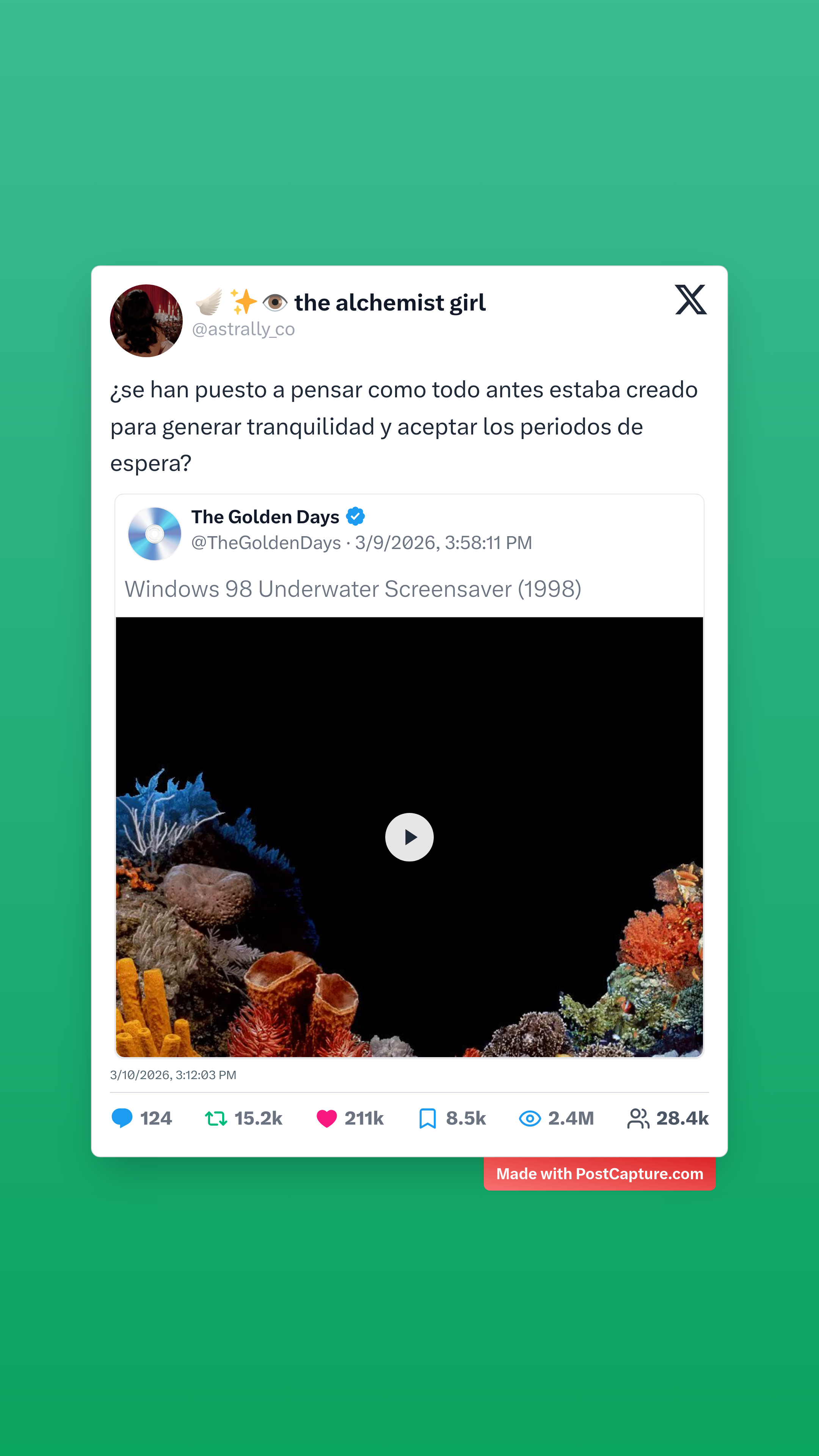Click the @astrally_co handle
819x1456 pixels.
(243, 329)
